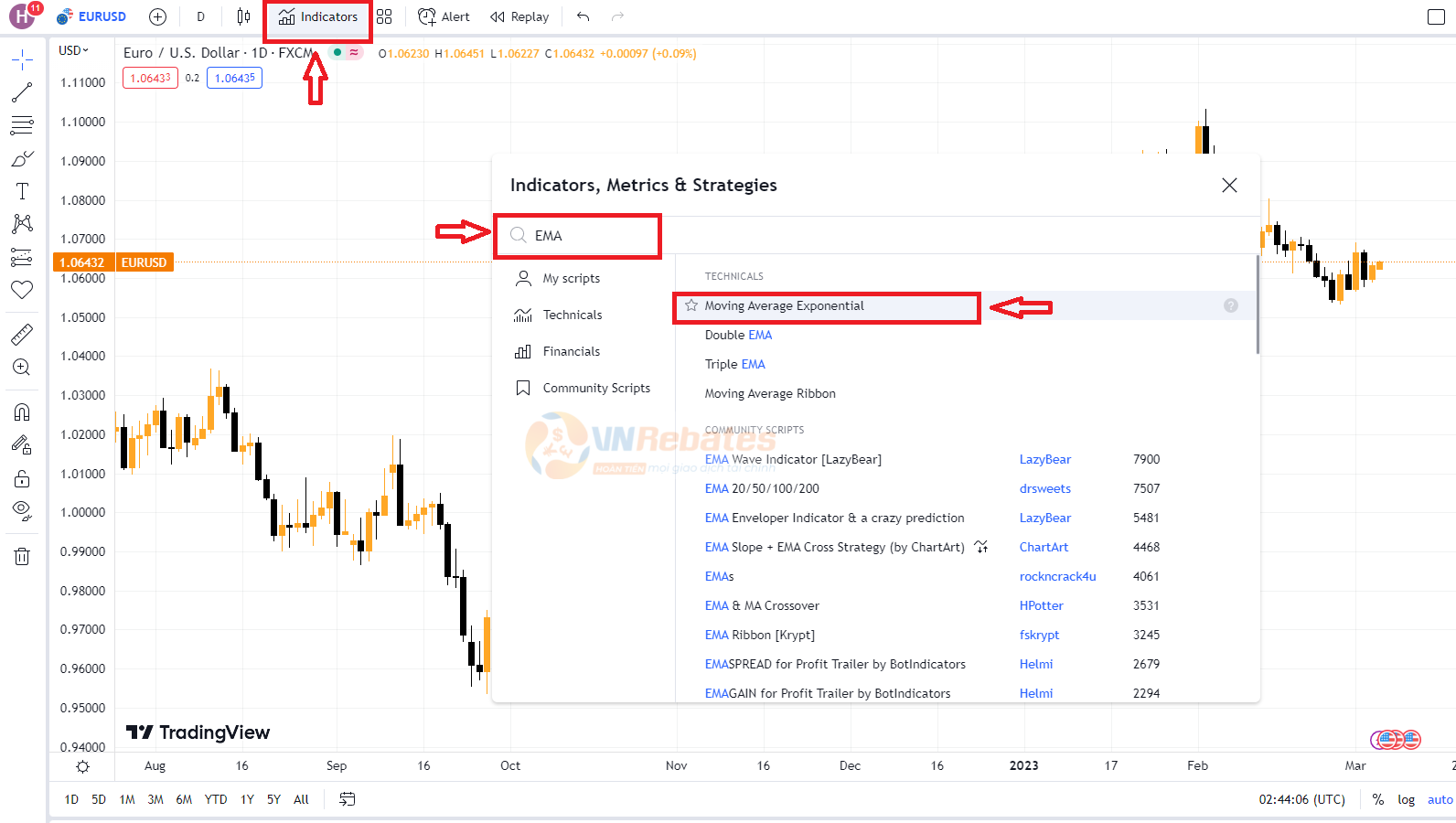Open the candlestick chart style menu
This screenshot has height=823, width=1456.
[x=243, y=16]
